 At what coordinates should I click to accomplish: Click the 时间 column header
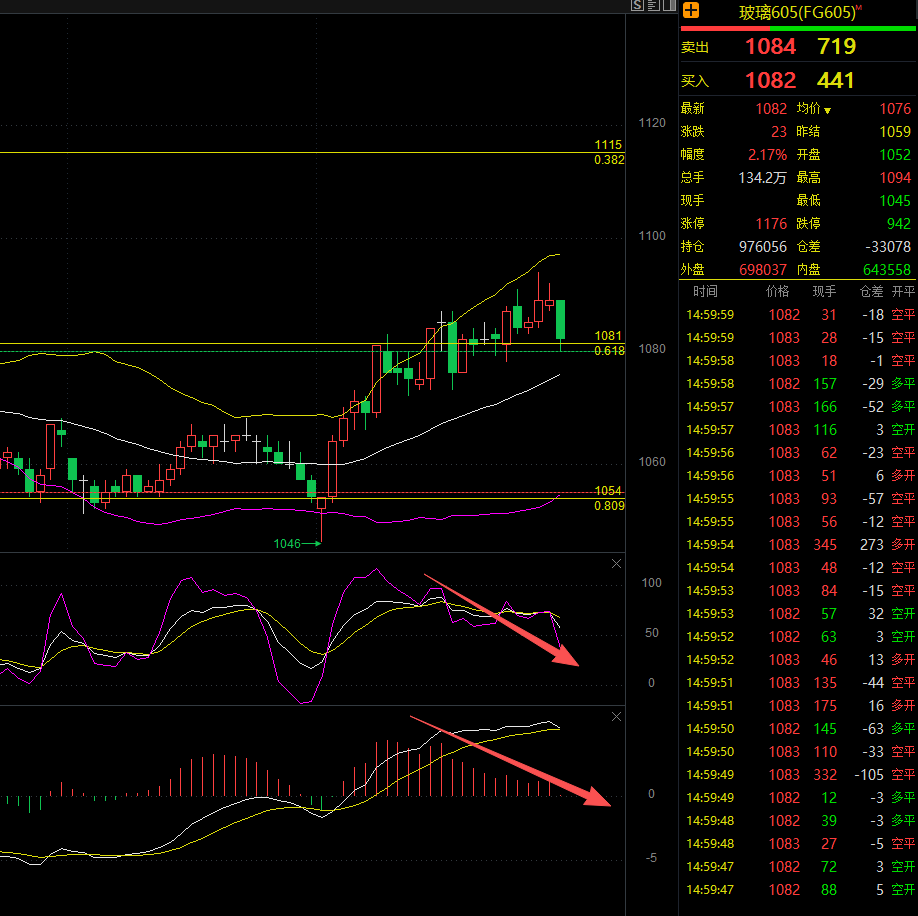coord(705,291)
